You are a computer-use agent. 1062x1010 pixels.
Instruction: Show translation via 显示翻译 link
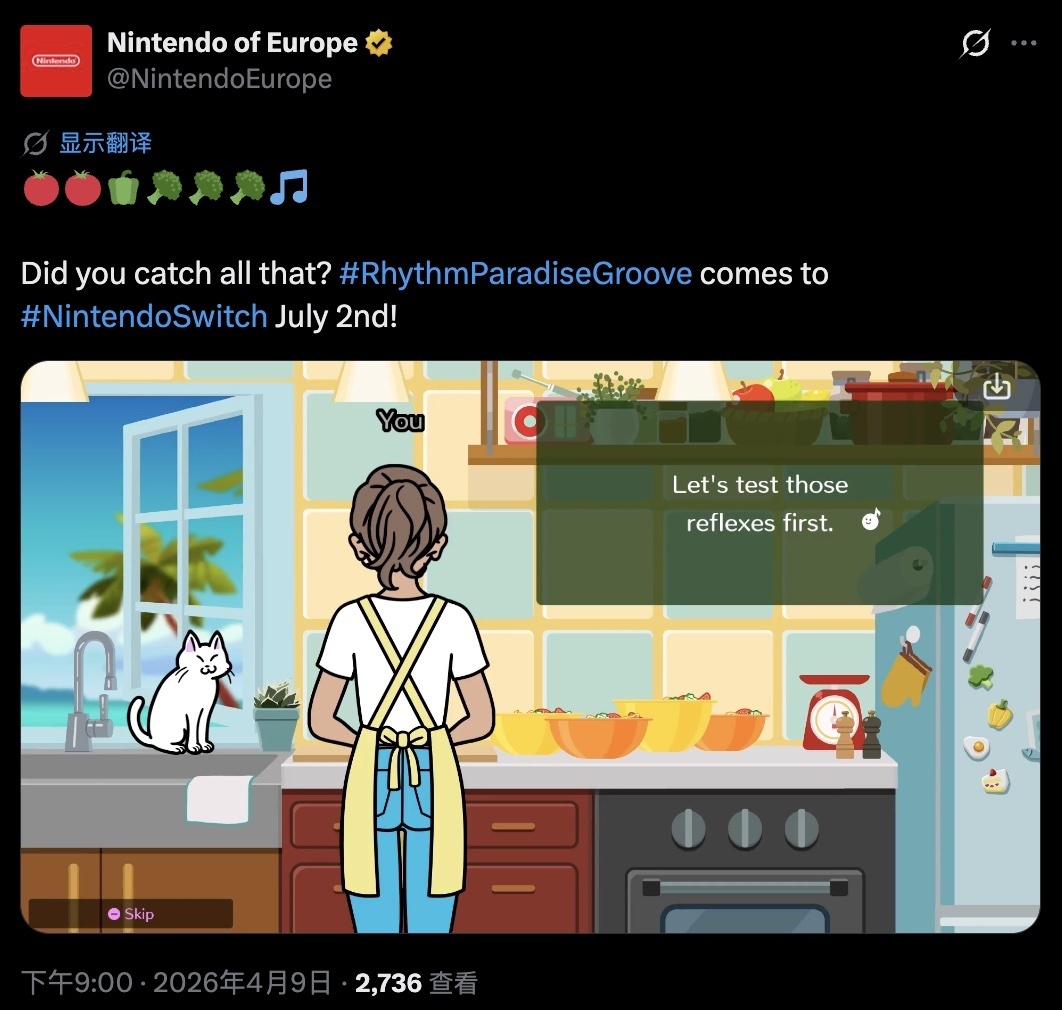pos(106,142)
